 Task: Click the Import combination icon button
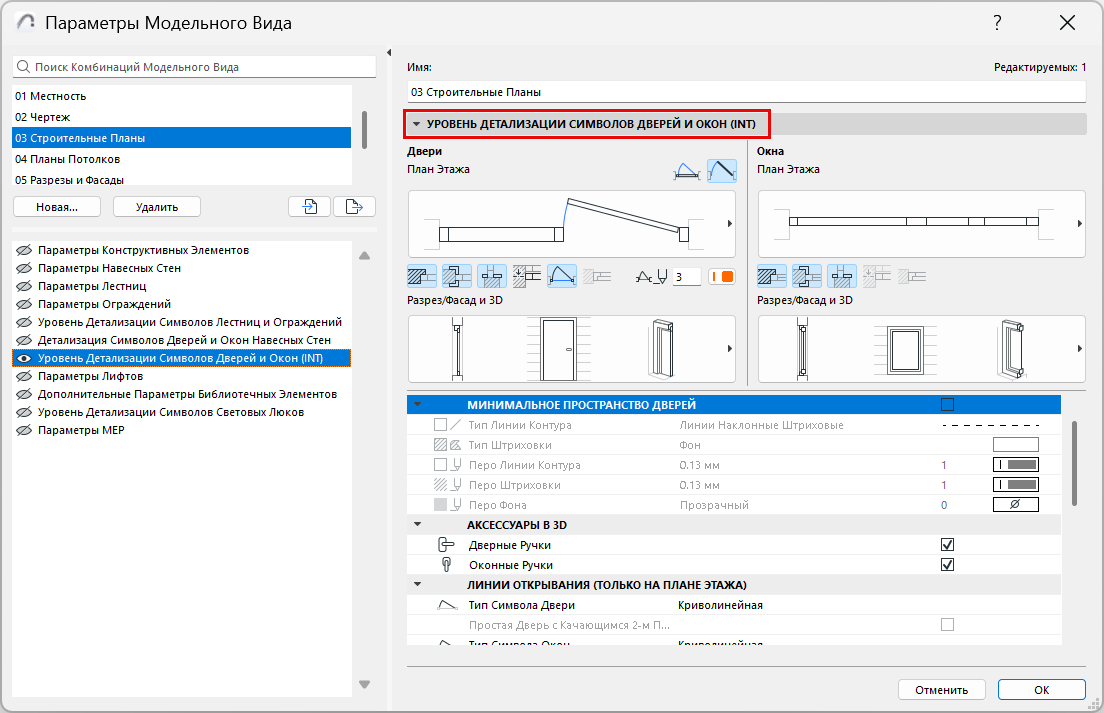coord(309,207)
